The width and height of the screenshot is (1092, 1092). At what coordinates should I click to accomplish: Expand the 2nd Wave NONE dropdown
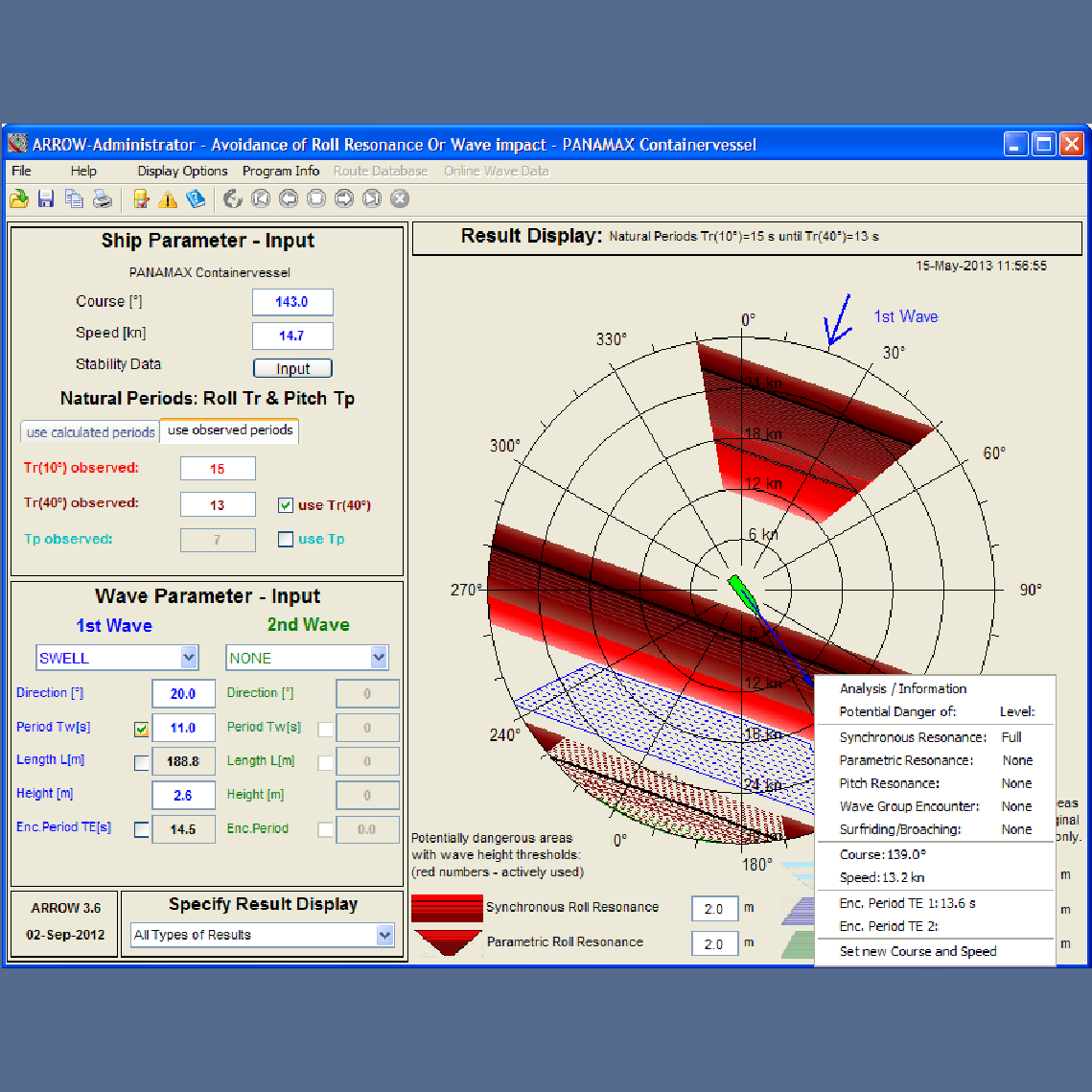tap(379, 658)
